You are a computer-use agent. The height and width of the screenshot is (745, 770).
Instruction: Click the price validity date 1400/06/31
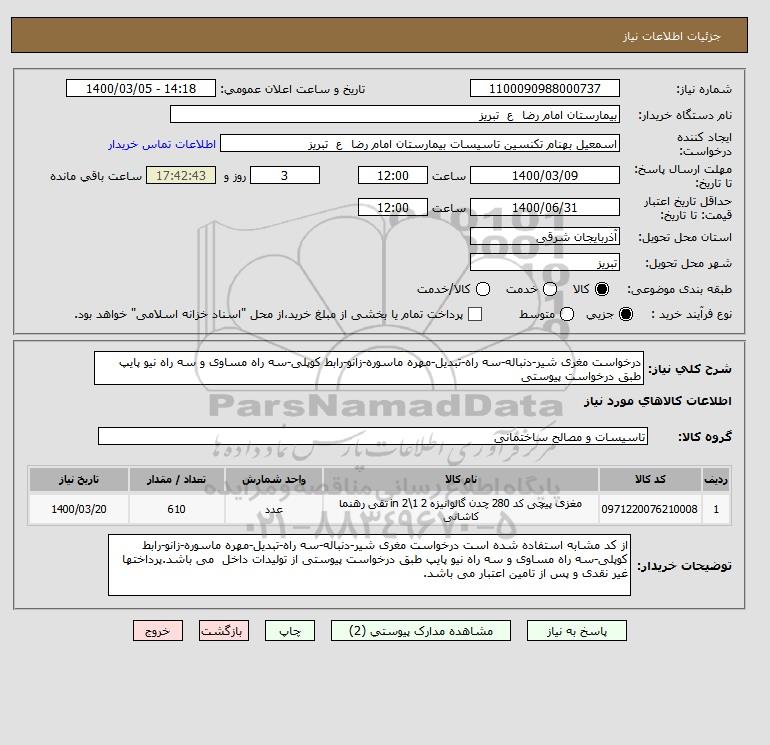coord(545,207)
